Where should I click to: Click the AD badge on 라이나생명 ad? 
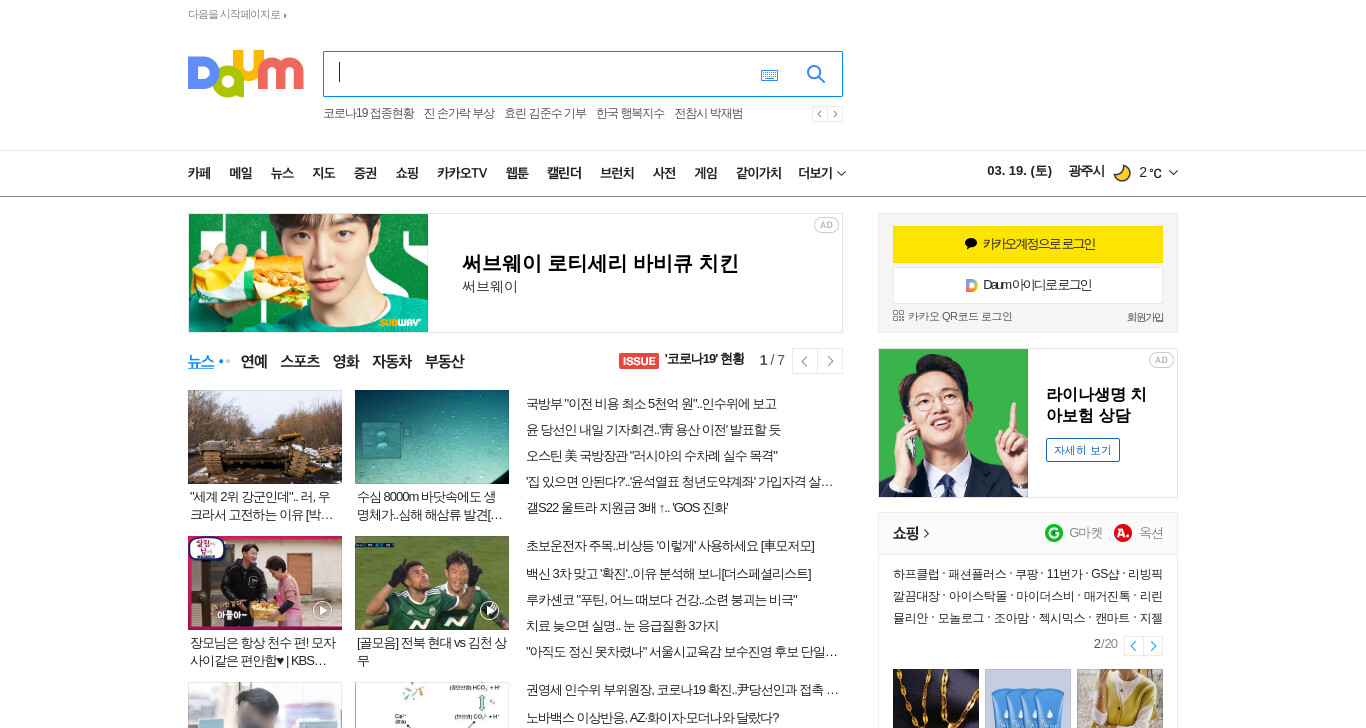(1161, 360)
